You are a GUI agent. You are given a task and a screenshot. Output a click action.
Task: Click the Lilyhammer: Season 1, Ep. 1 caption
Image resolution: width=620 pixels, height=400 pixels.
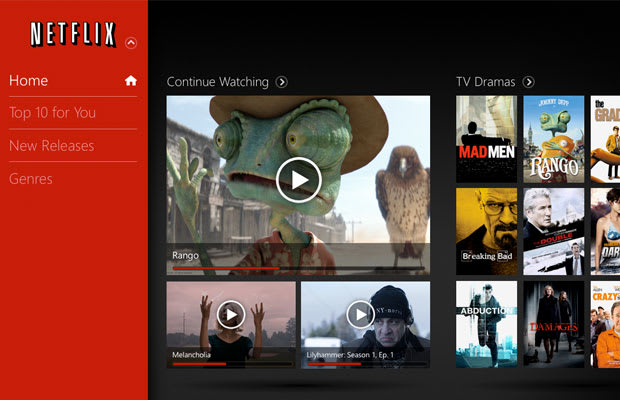coord(350,355)
